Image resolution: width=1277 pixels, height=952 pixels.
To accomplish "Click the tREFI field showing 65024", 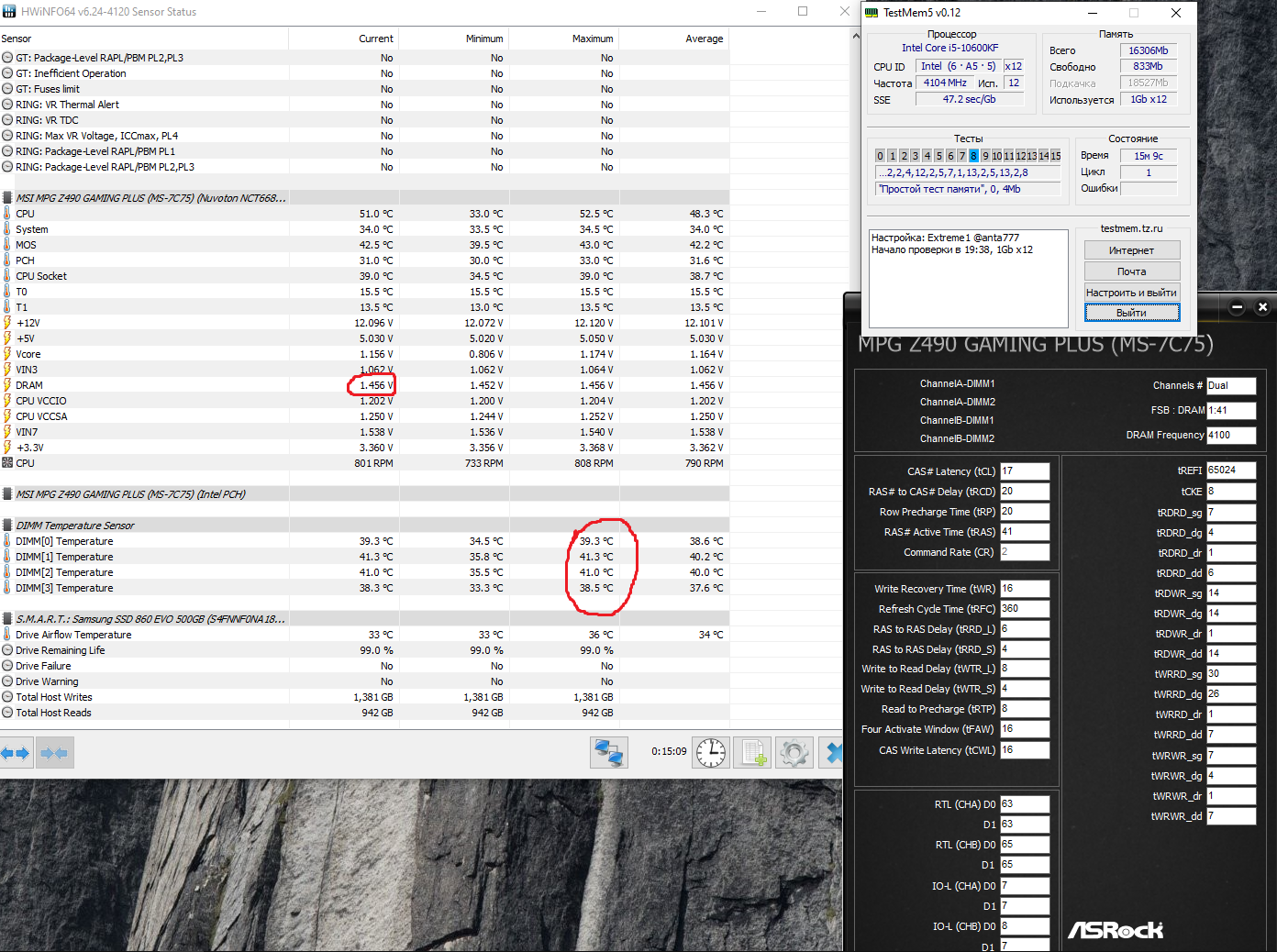I will pos(1231,470).
